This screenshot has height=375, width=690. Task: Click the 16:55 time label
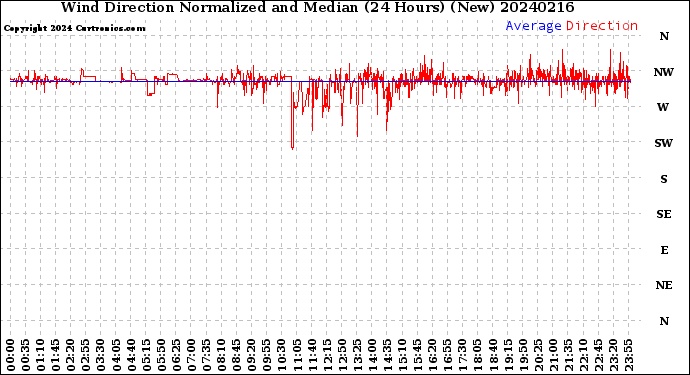click(448, 355)
